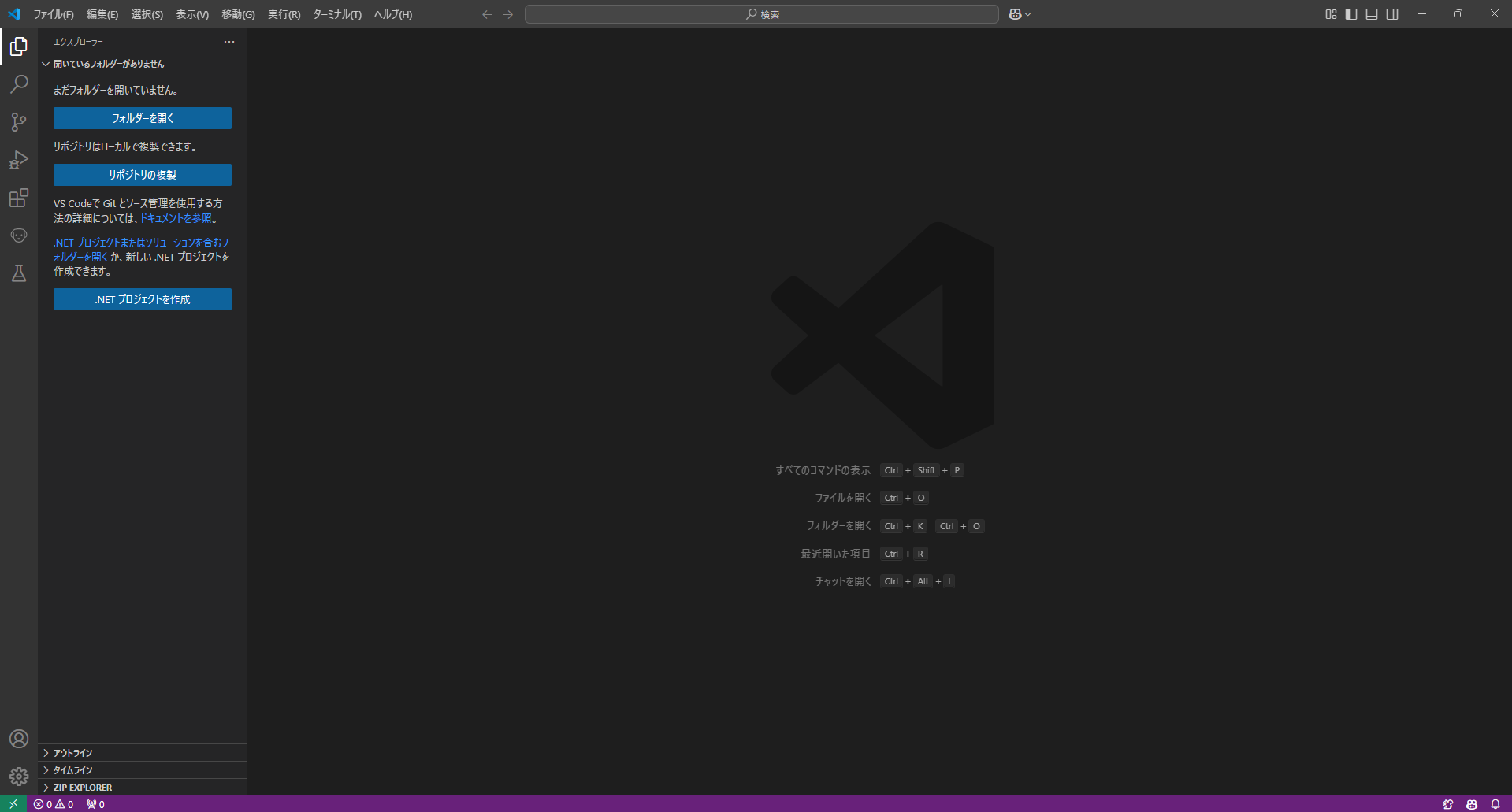Click the errors and warnings indicator

tap(53, 804)
